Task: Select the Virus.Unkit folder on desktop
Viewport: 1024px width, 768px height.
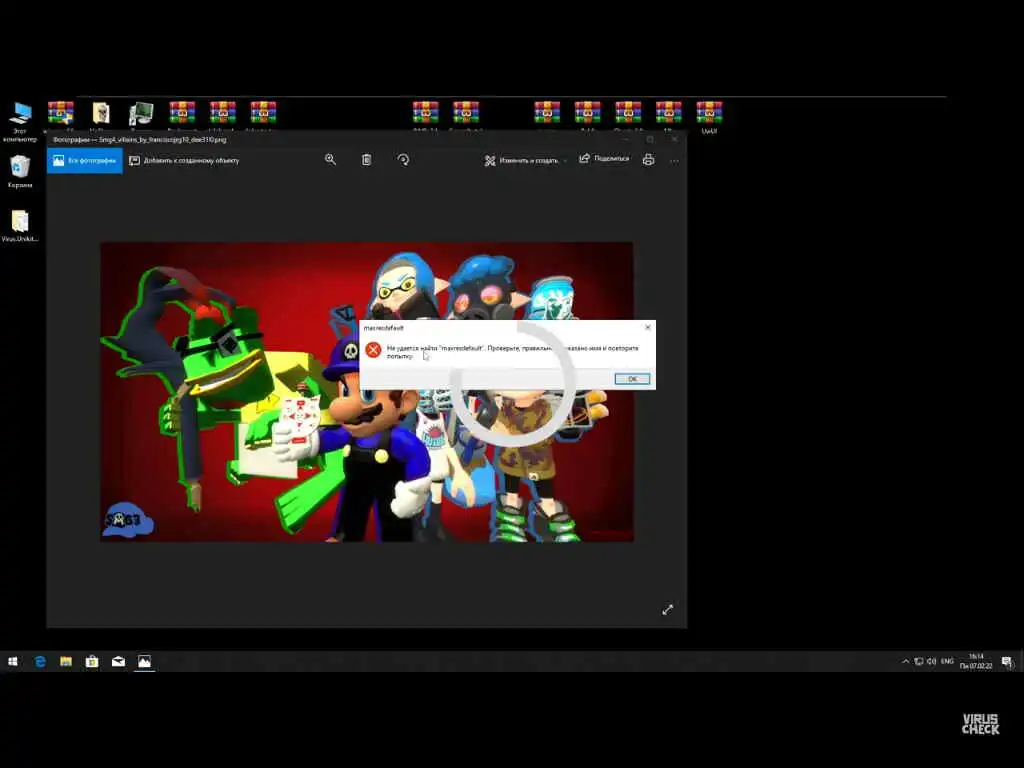Action: click(x=20, y=226)
